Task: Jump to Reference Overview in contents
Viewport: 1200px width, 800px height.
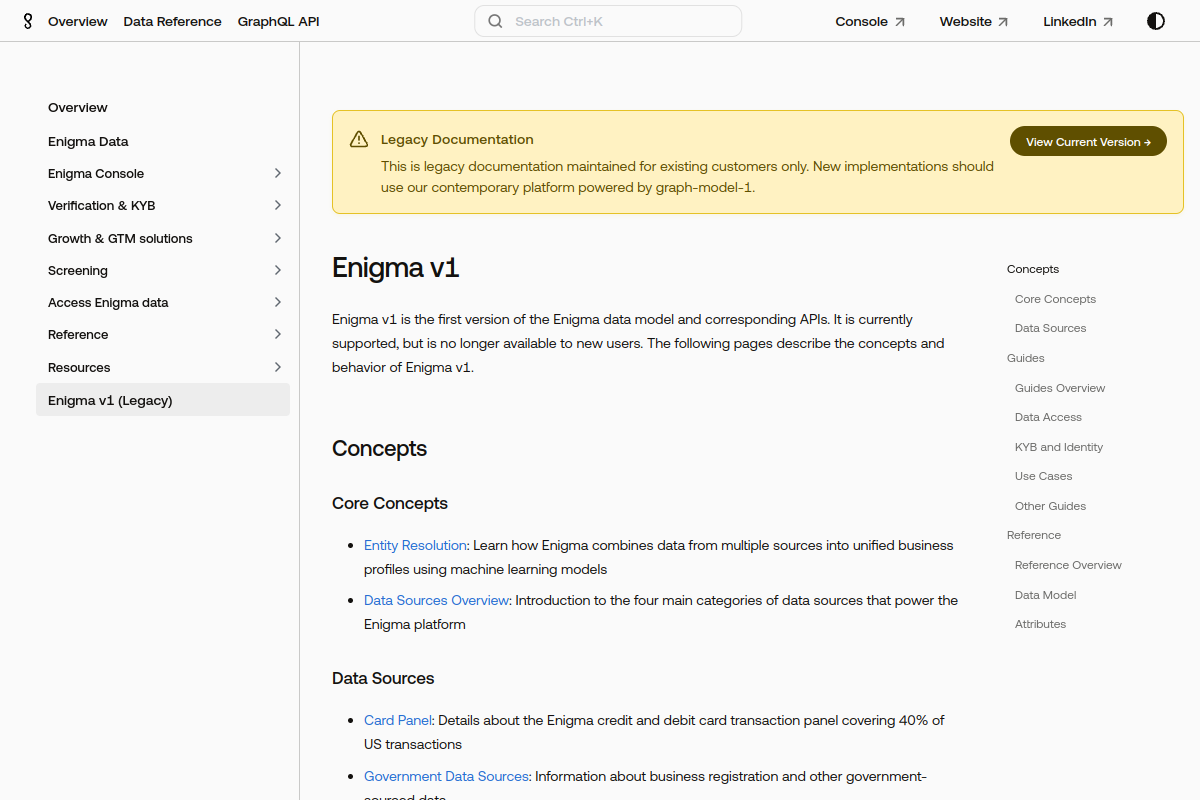Action: [1068, 565]
